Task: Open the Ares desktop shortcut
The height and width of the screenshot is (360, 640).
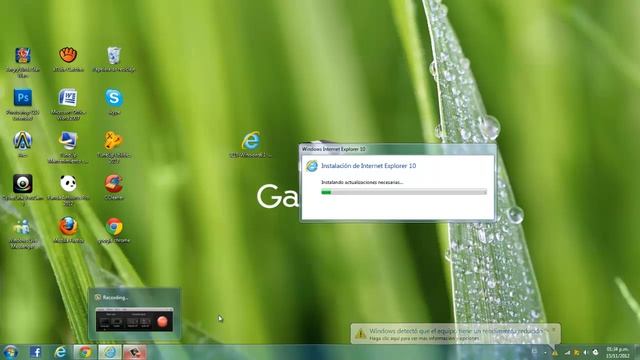Action: [x=22, y=141]
